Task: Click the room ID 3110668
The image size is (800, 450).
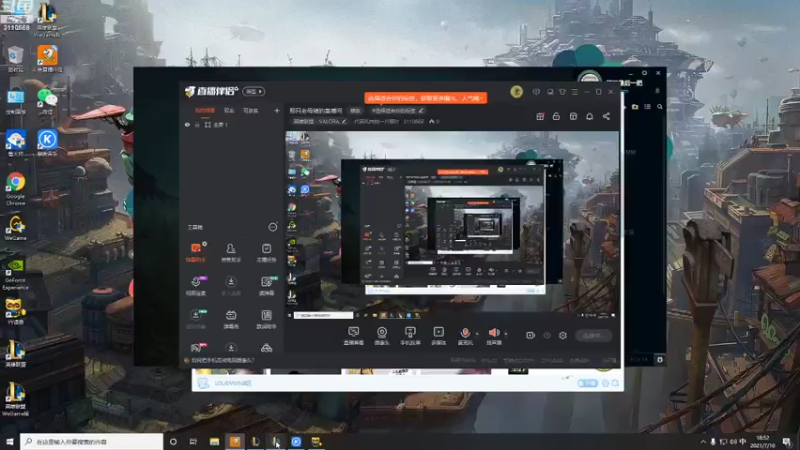Action: [413, 121]
